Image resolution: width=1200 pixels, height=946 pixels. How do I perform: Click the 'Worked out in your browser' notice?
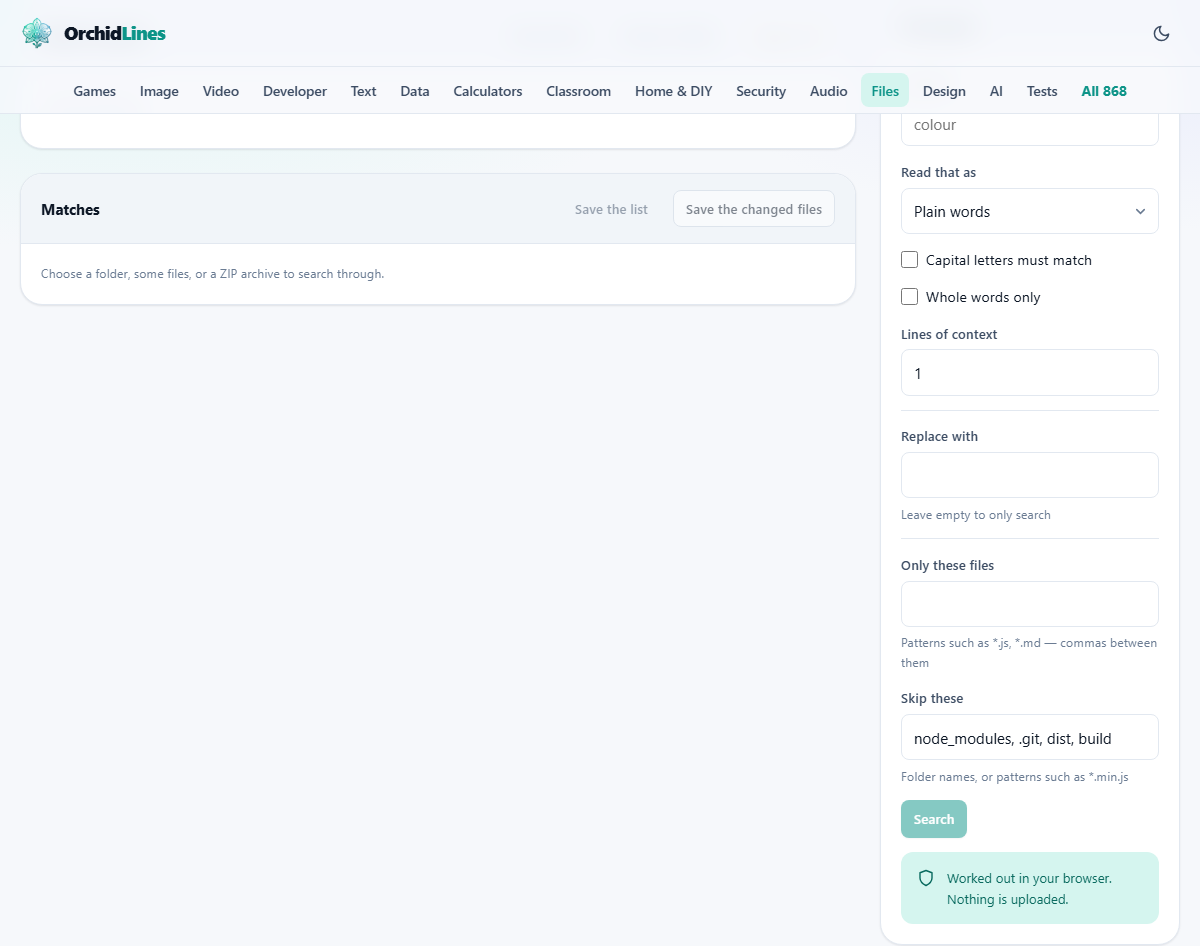(x=1029, y=888)
